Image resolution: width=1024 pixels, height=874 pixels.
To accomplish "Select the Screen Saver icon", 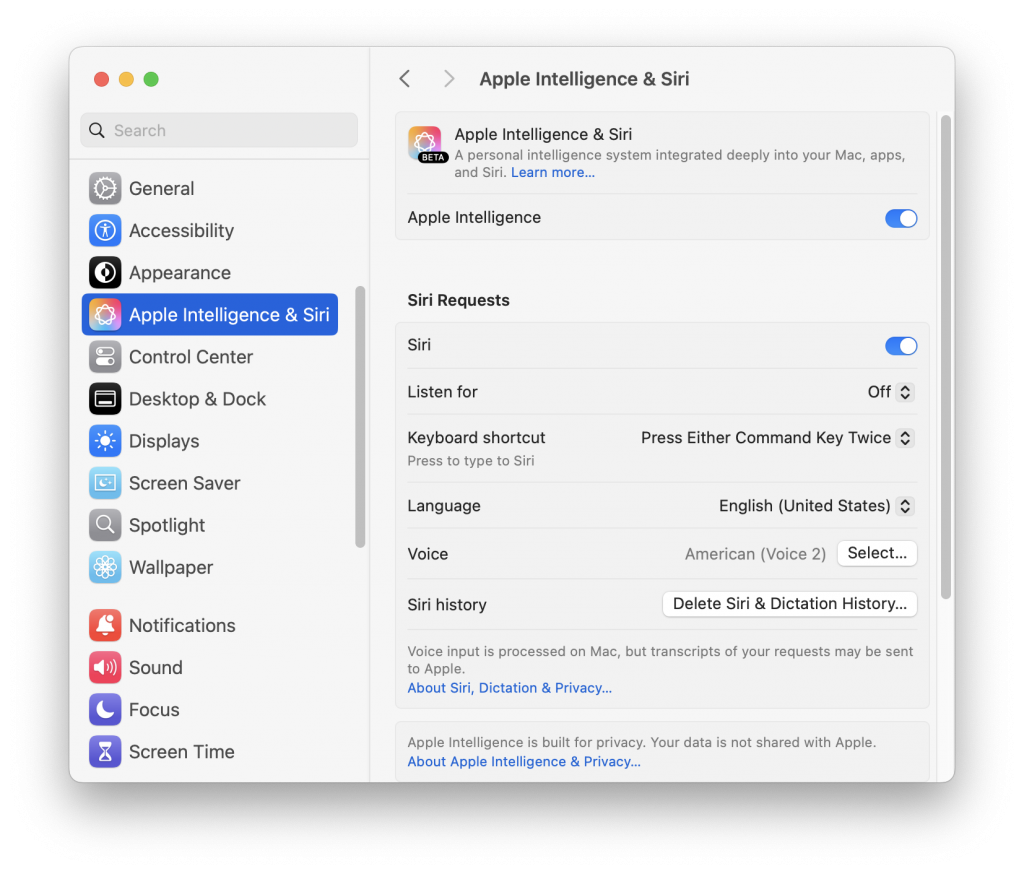I will (x=105, y=483).
